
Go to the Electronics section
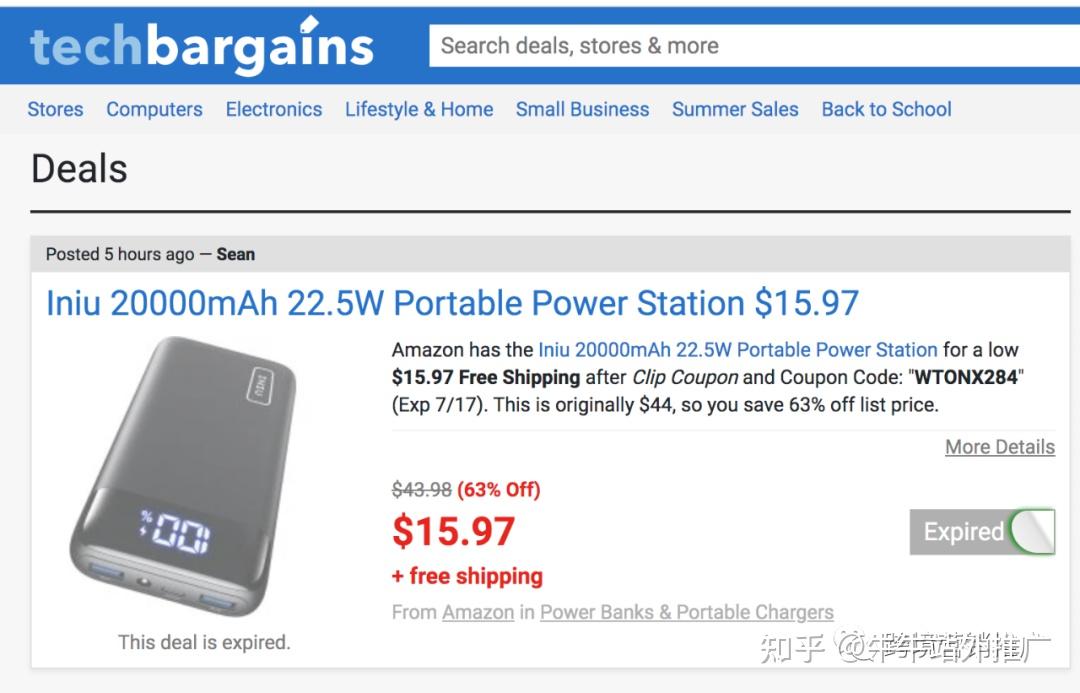tap(274, 110)
